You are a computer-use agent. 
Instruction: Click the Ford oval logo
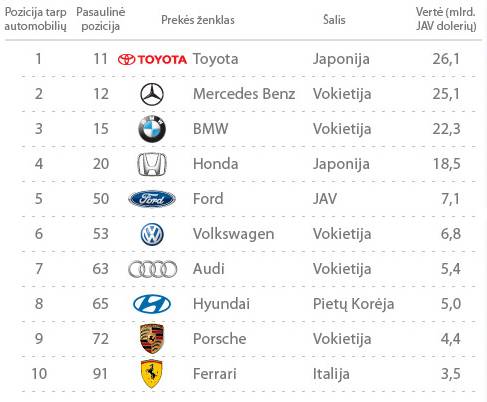pyautogui.click(x=152, y=199)
